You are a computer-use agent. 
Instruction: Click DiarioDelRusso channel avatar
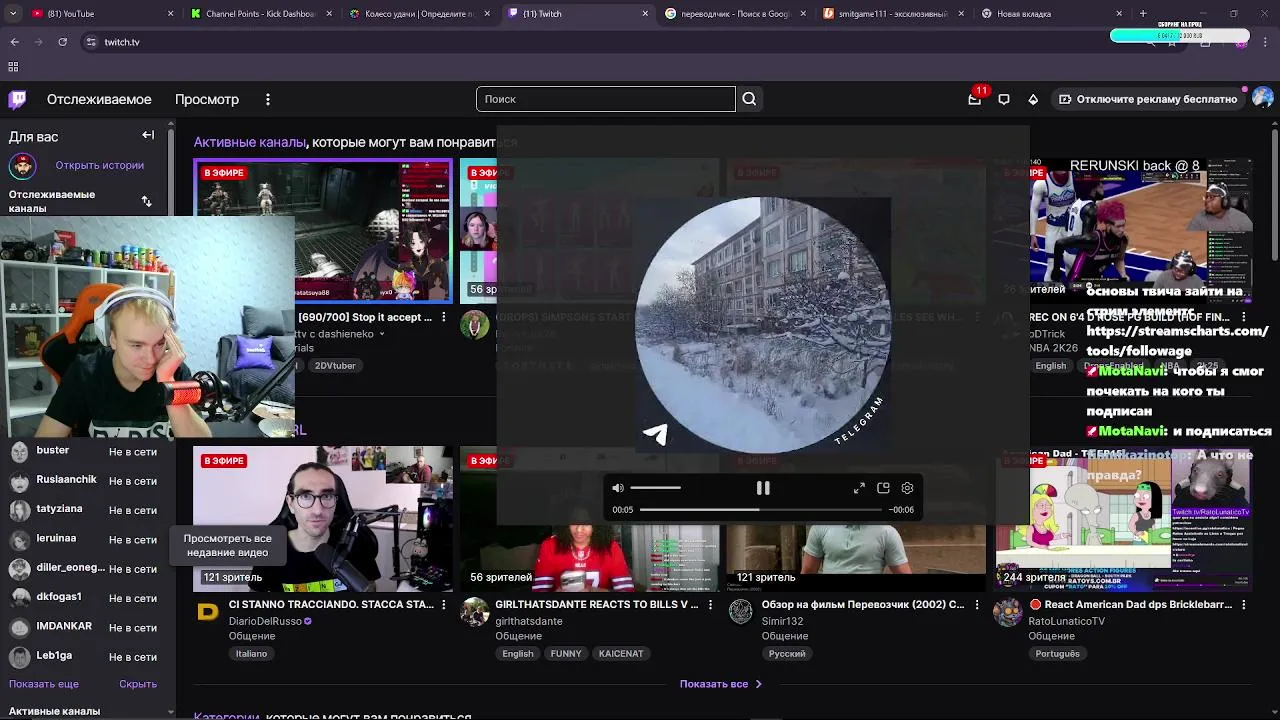point(208,612)
